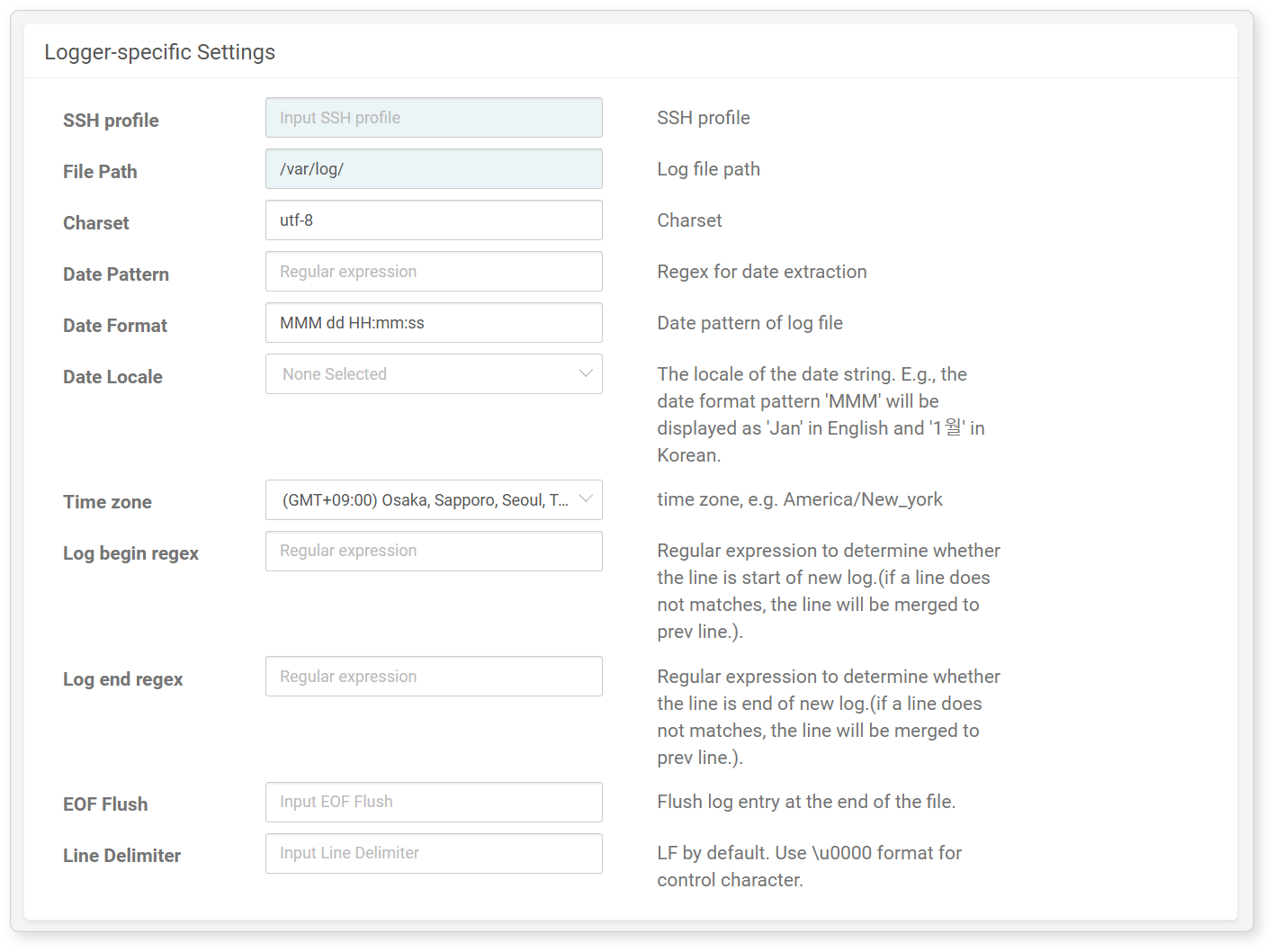This screenshot has width=1274, height=952.
Task: Click the File Path field containing /var/log/
Action: click(x=434, y=169)
